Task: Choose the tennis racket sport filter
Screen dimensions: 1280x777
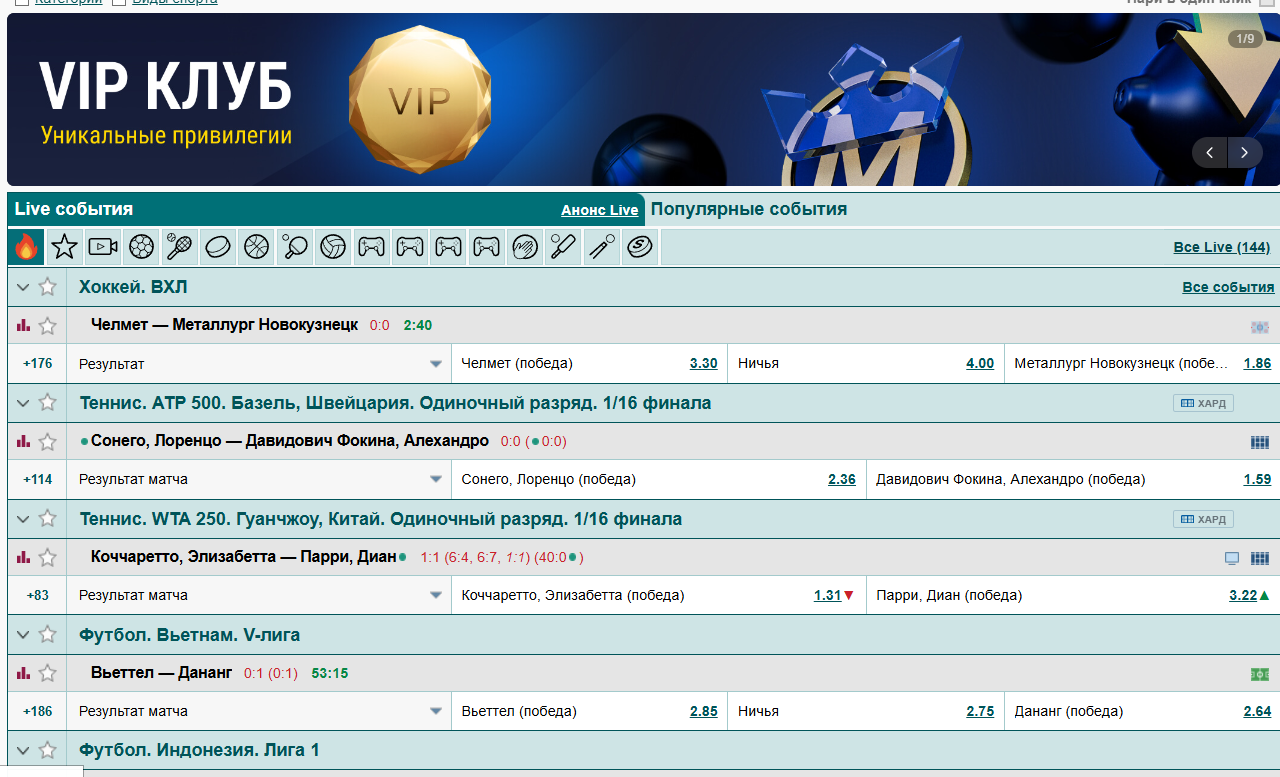Action: click(180, 246)
